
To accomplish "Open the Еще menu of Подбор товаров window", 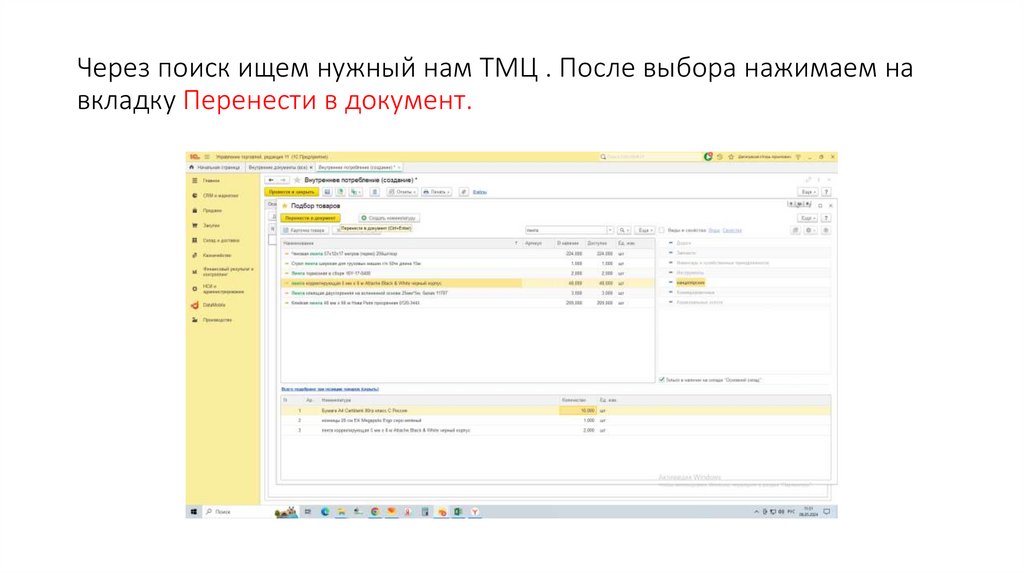I will click(807, 218).
